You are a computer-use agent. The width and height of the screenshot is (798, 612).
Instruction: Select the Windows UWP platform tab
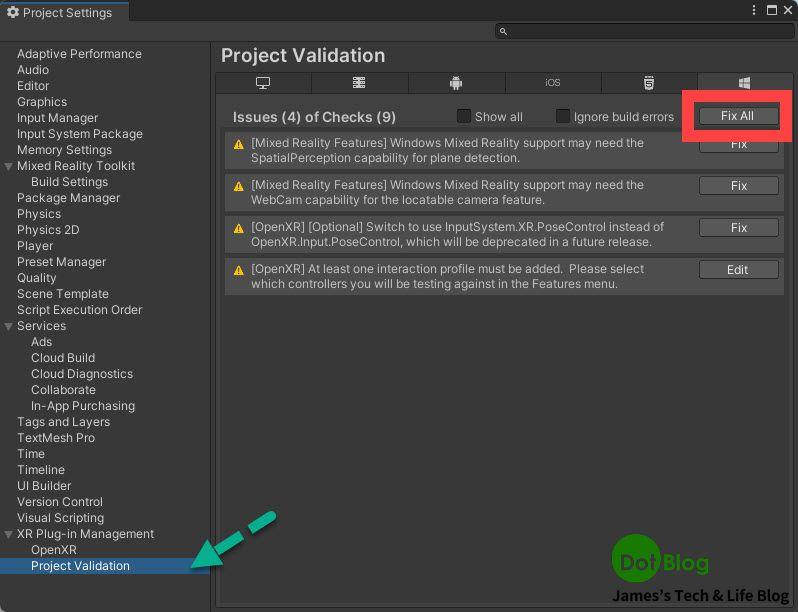click(x=745, y=83)
